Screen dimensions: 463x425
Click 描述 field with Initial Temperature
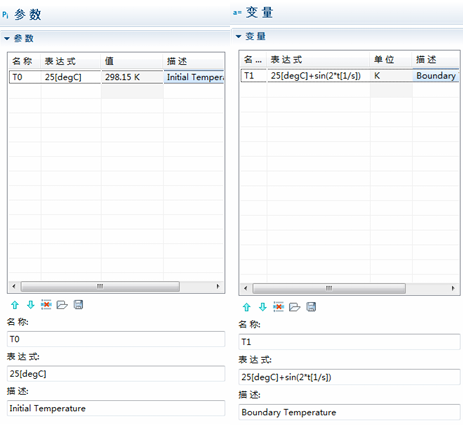tap(116, 408)
